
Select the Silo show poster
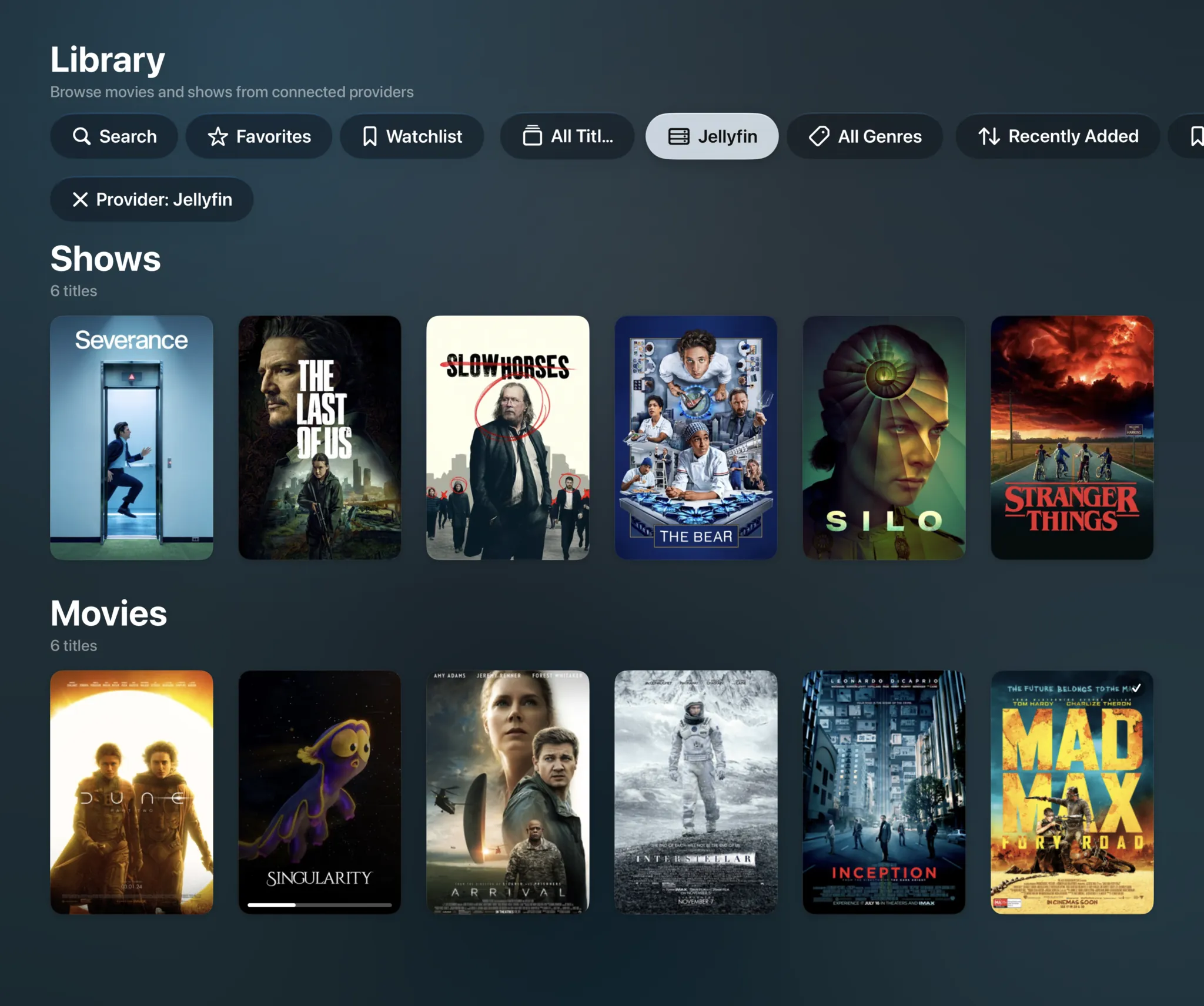click(x=884, y=438)
